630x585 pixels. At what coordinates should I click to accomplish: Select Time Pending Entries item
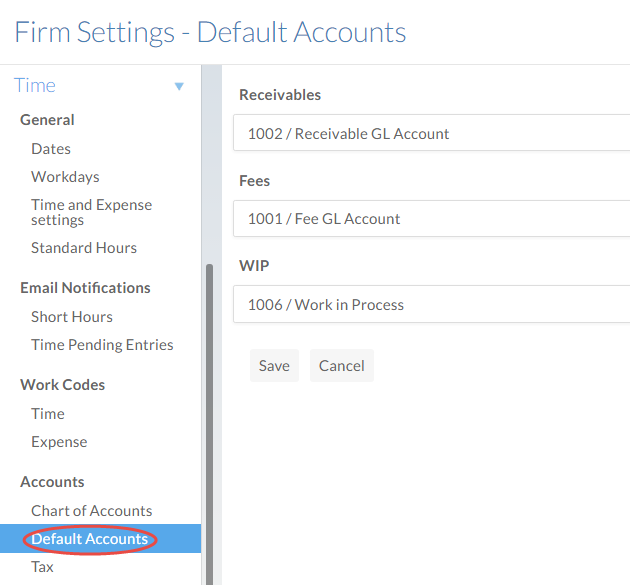pyautogui.click(x=102, y=344)
